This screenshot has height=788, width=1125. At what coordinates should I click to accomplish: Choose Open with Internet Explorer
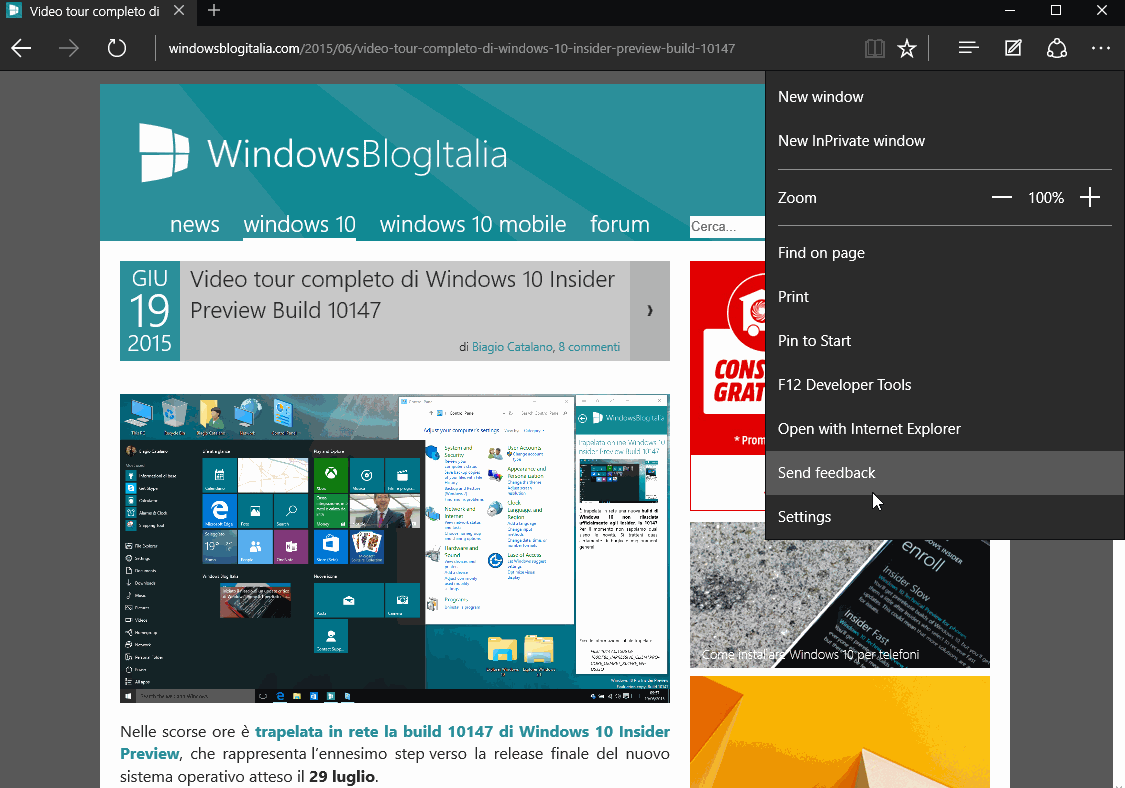(944, 428)
